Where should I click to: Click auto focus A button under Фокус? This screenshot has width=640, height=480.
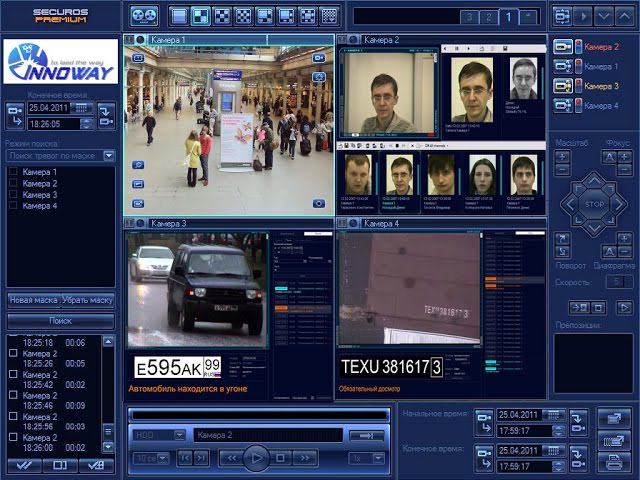[x=609, y=157]
